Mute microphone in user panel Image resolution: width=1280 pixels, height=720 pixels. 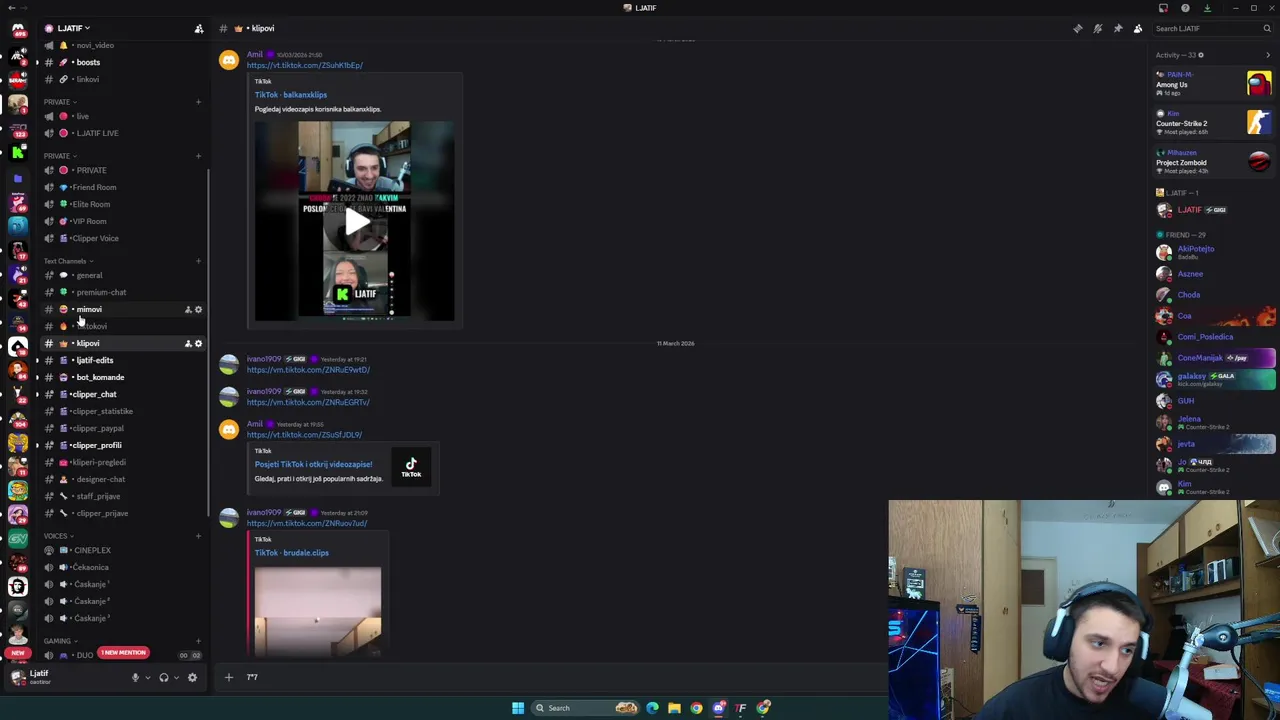(135, 677)
